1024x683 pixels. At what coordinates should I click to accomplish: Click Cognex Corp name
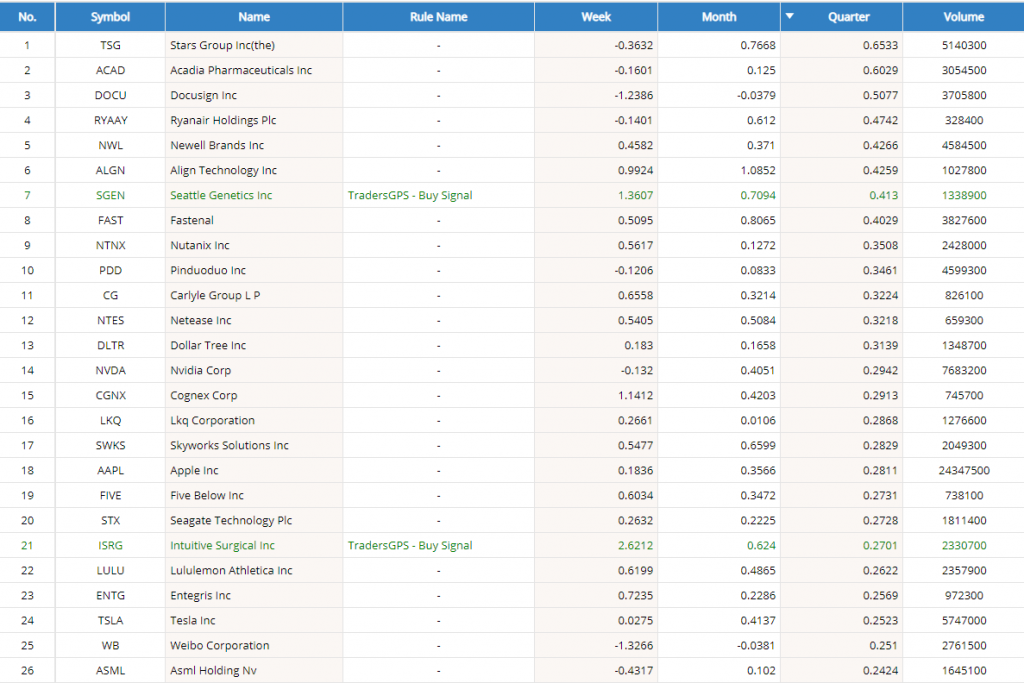point(204,396)
